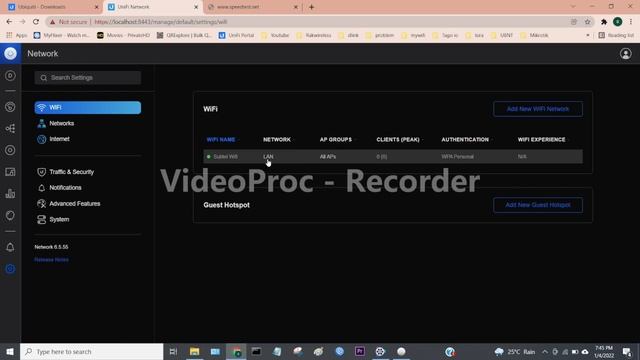The image size is (640, 360).
Task: Expand bookmarks overflow chevron
Action: point(588,36)
